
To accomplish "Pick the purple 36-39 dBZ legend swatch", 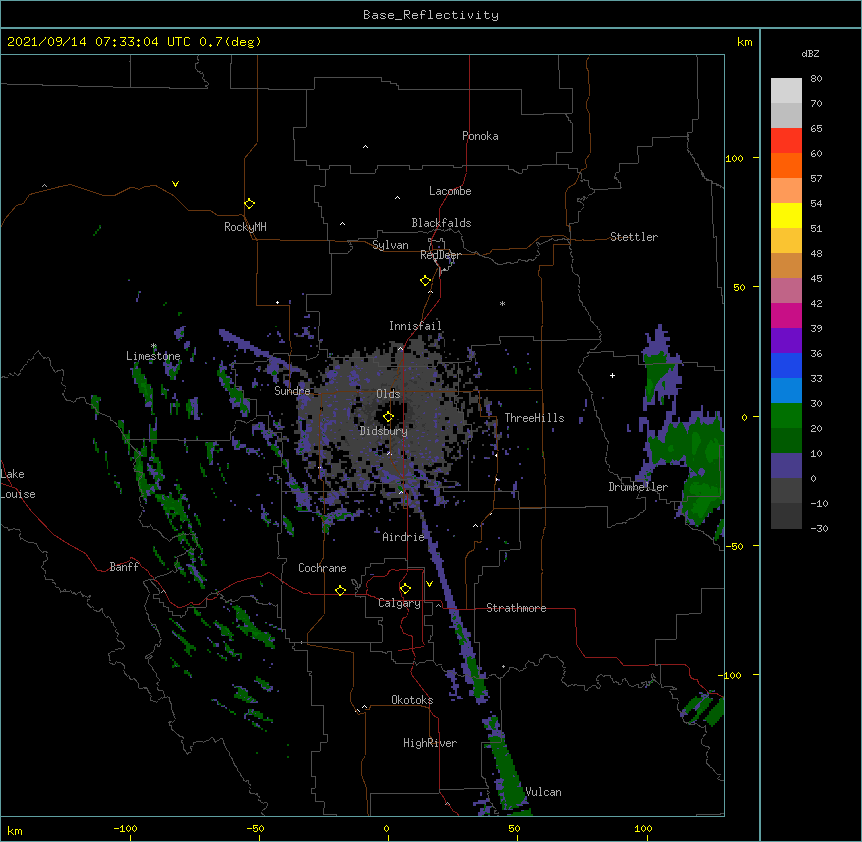I will point(786,341).
